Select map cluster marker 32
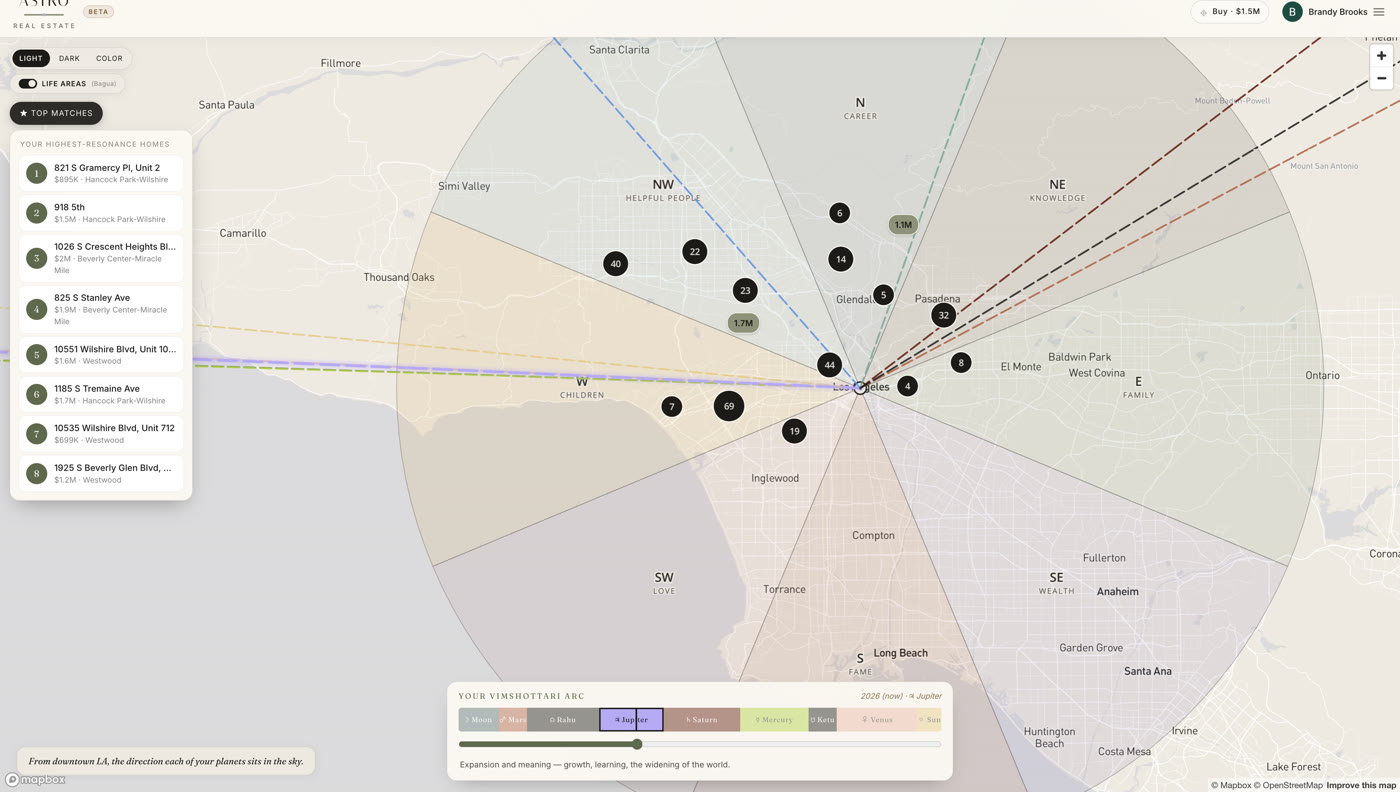Viewport: 1400px width, 792px height. coord(943,315)
